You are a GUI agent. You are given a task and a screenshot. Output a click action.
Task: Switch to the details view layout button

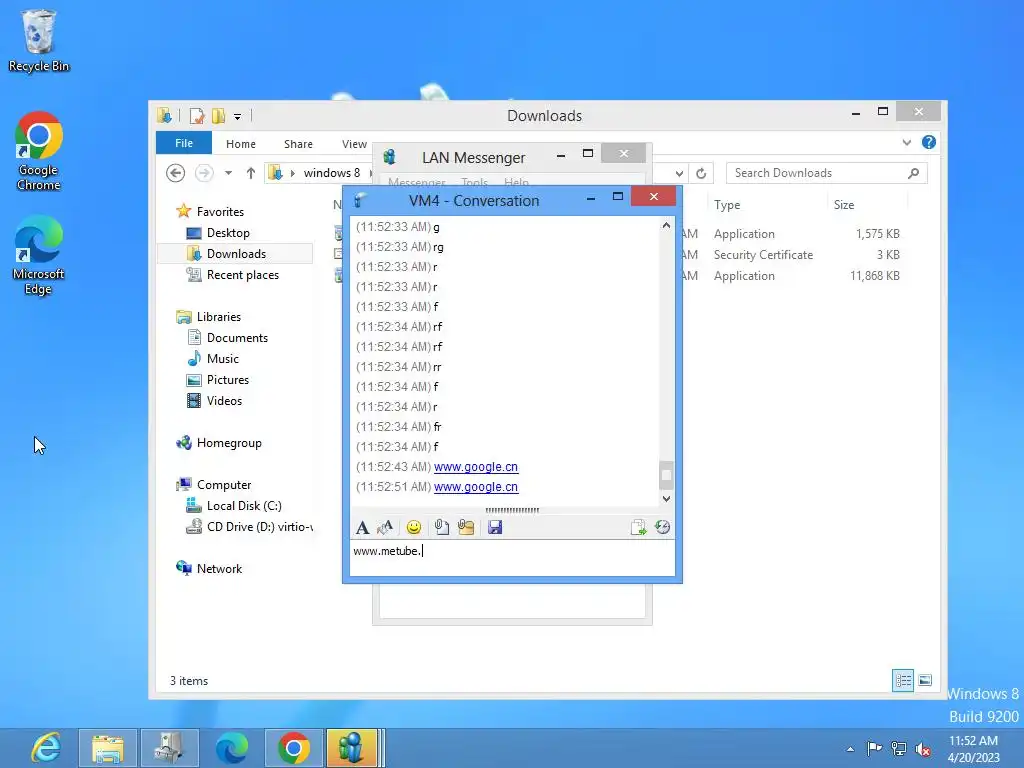903,680
